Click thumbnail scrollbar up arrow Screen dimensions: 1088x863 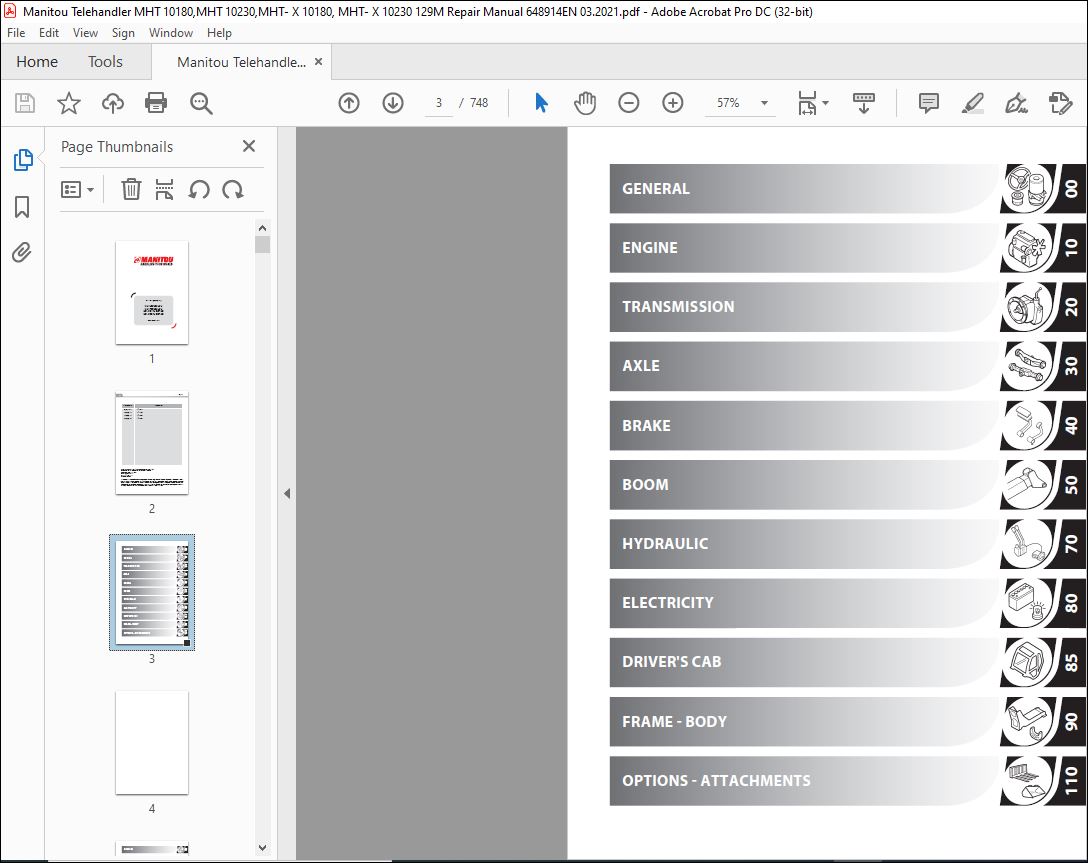[262, 228]
